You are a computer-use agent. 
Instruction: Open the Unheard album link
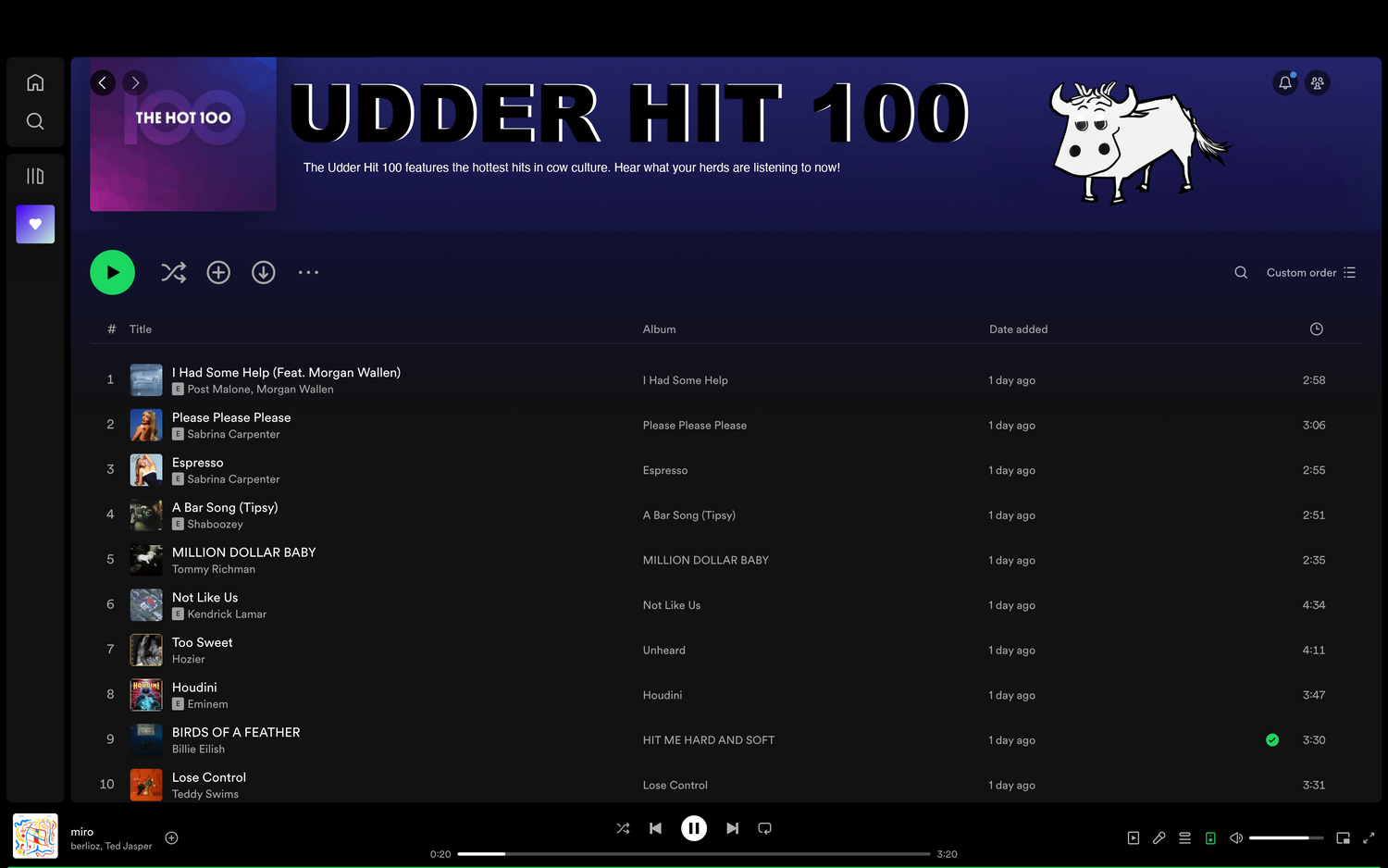click(664, 651)
